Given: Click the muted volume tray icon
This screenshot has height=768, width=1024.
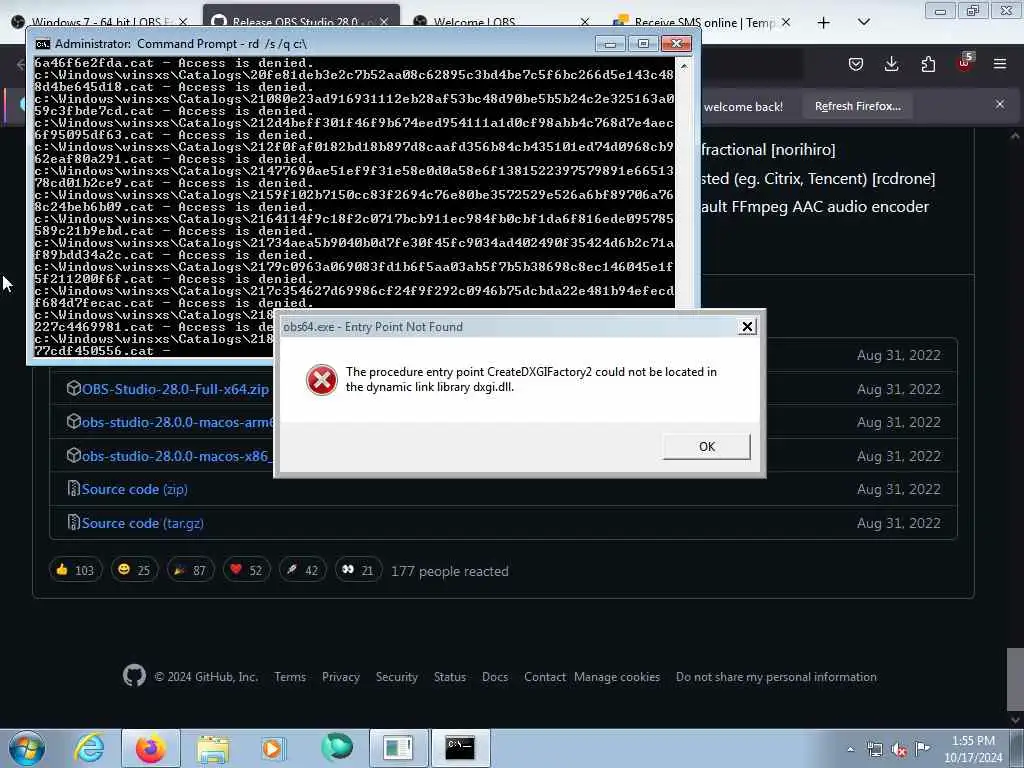Looking at the screenshot, I should click(x=899, y=750).
